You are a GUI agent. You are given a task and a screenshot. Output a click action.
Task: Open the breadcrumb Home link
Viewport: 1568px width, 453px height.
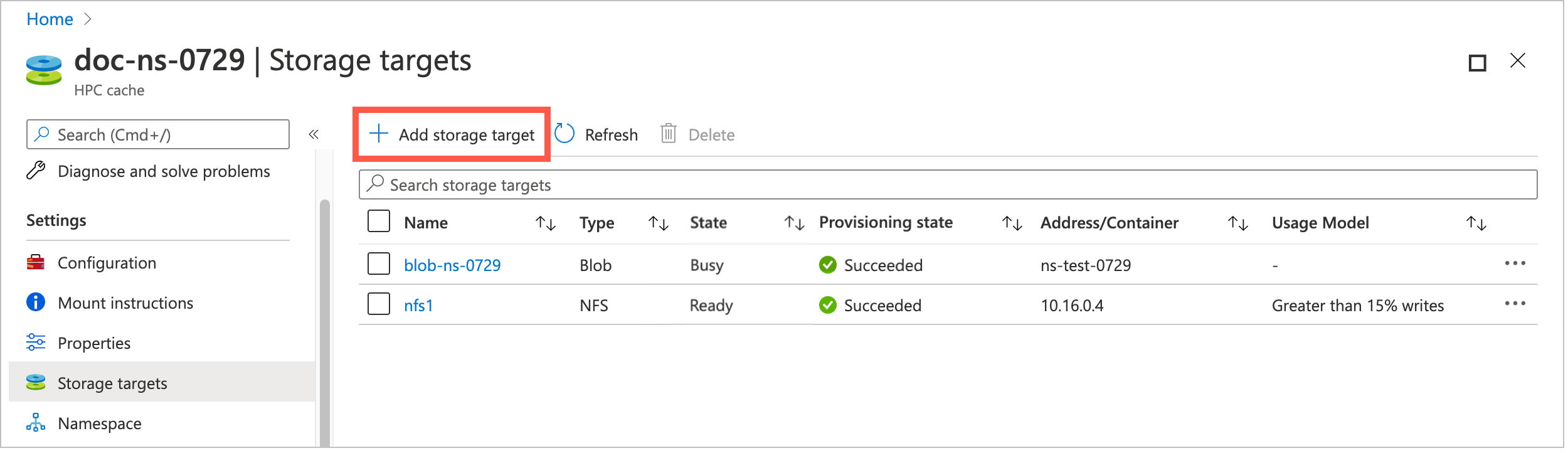[x=48, y=19]
